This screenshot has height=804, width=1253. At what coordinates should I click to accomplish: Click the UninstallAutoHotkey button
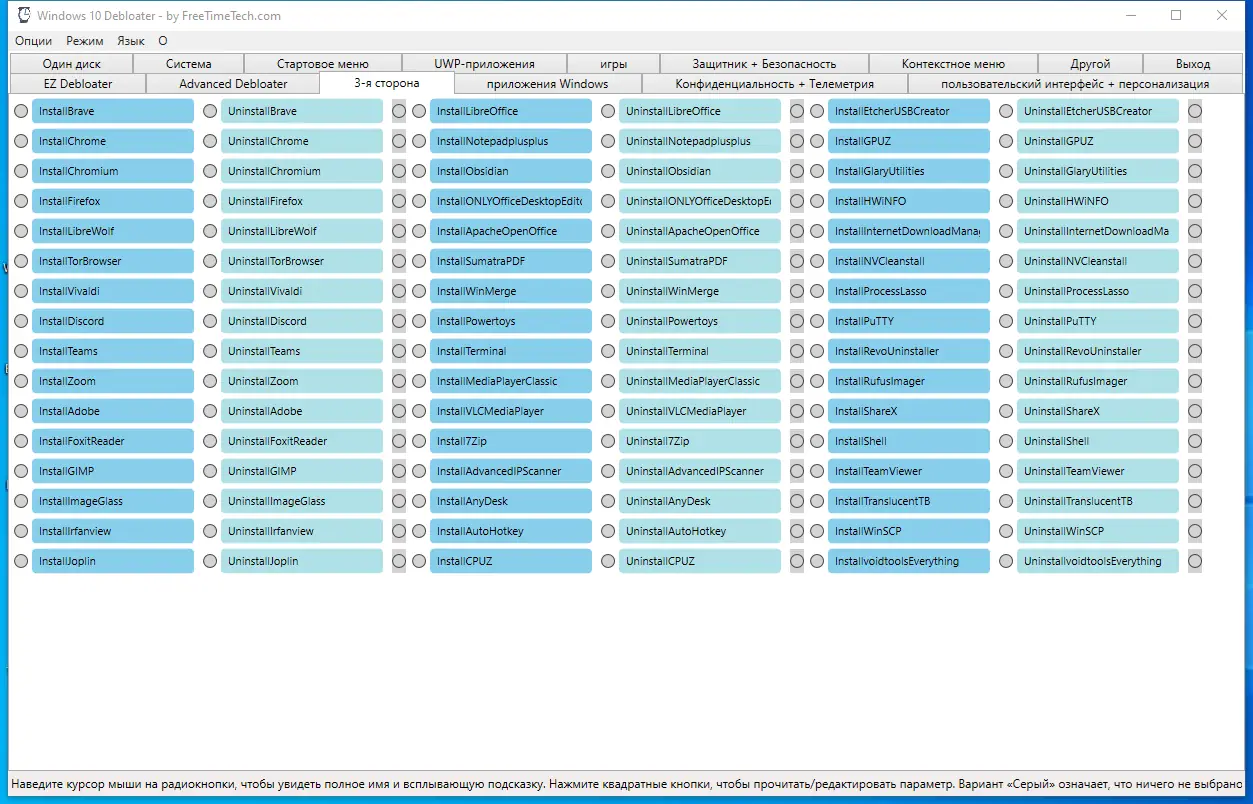tap(700, 531)
